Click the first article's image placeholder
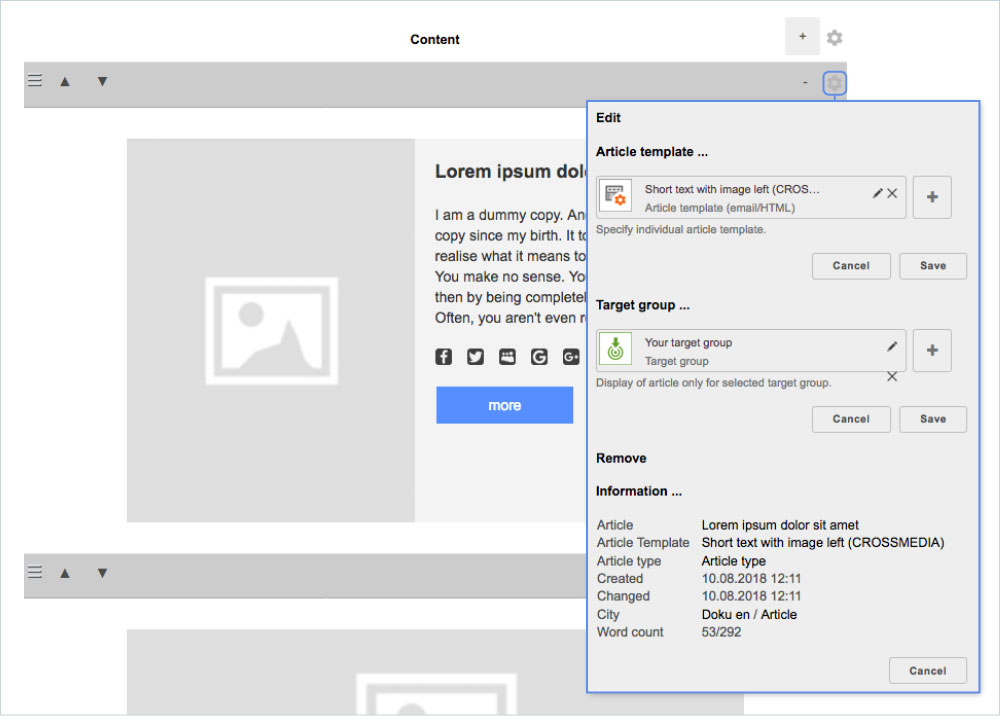The width and height of the screenshot is (1000, 716). [271, 330]
